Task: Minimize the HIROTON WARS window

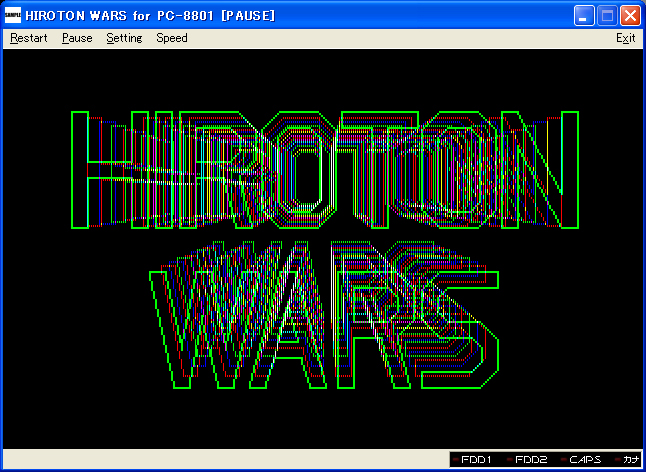Action: pos(584,16)
